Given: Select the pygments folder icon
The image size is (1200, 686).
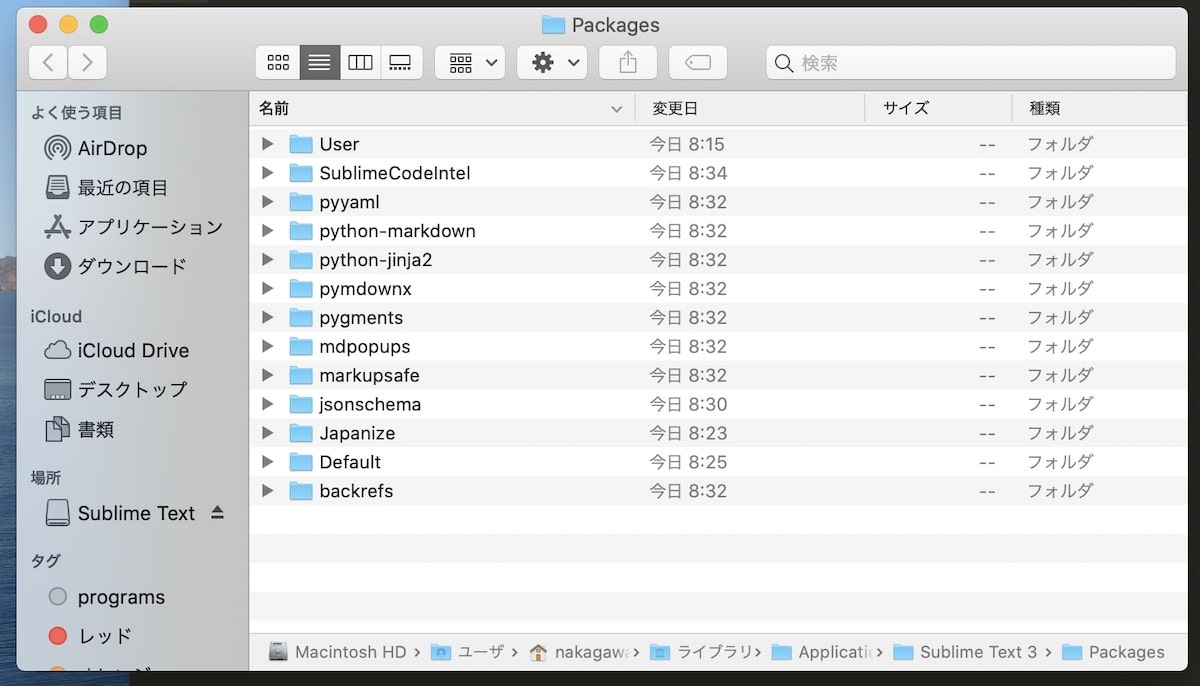Looking at the screenshot, I should 301,318.
